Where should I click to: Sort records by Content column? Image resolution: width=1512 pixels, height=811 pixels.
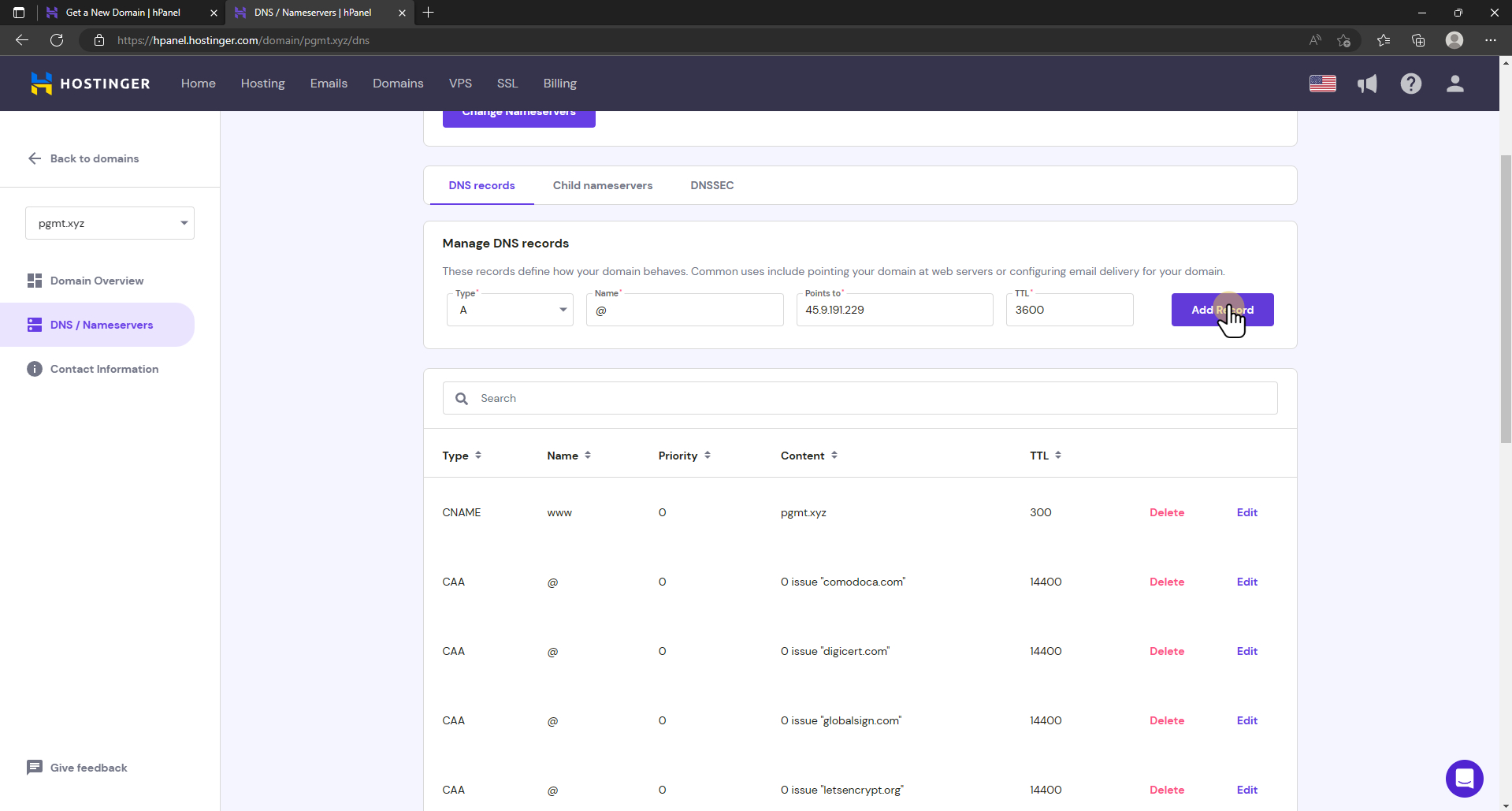809,456
